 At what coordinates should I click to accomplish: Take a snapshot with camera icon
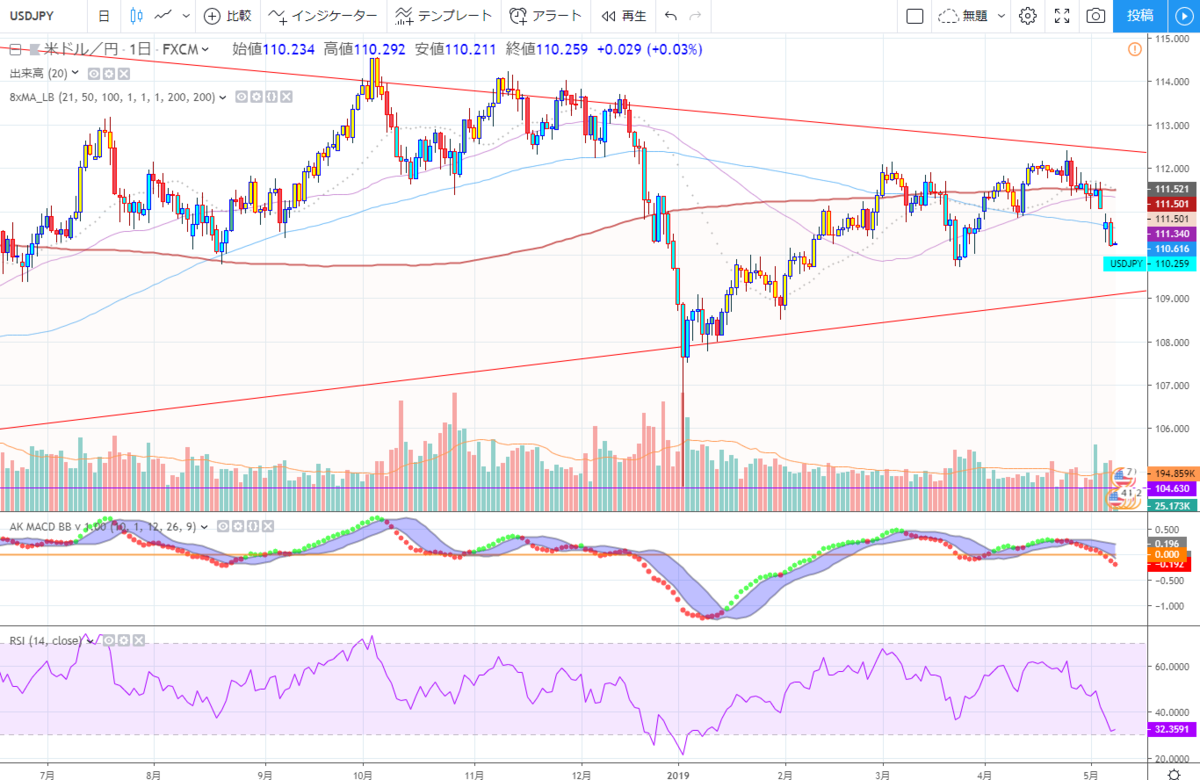click(x=1096, y=16)
